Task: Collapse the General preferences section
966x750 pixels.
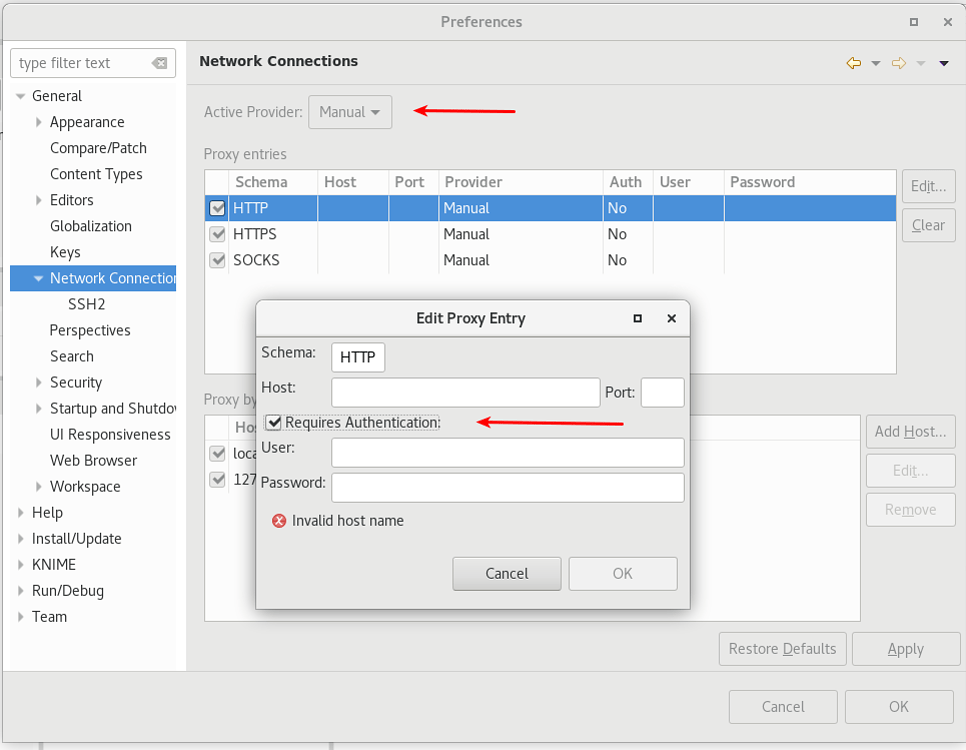Action: 21,96
